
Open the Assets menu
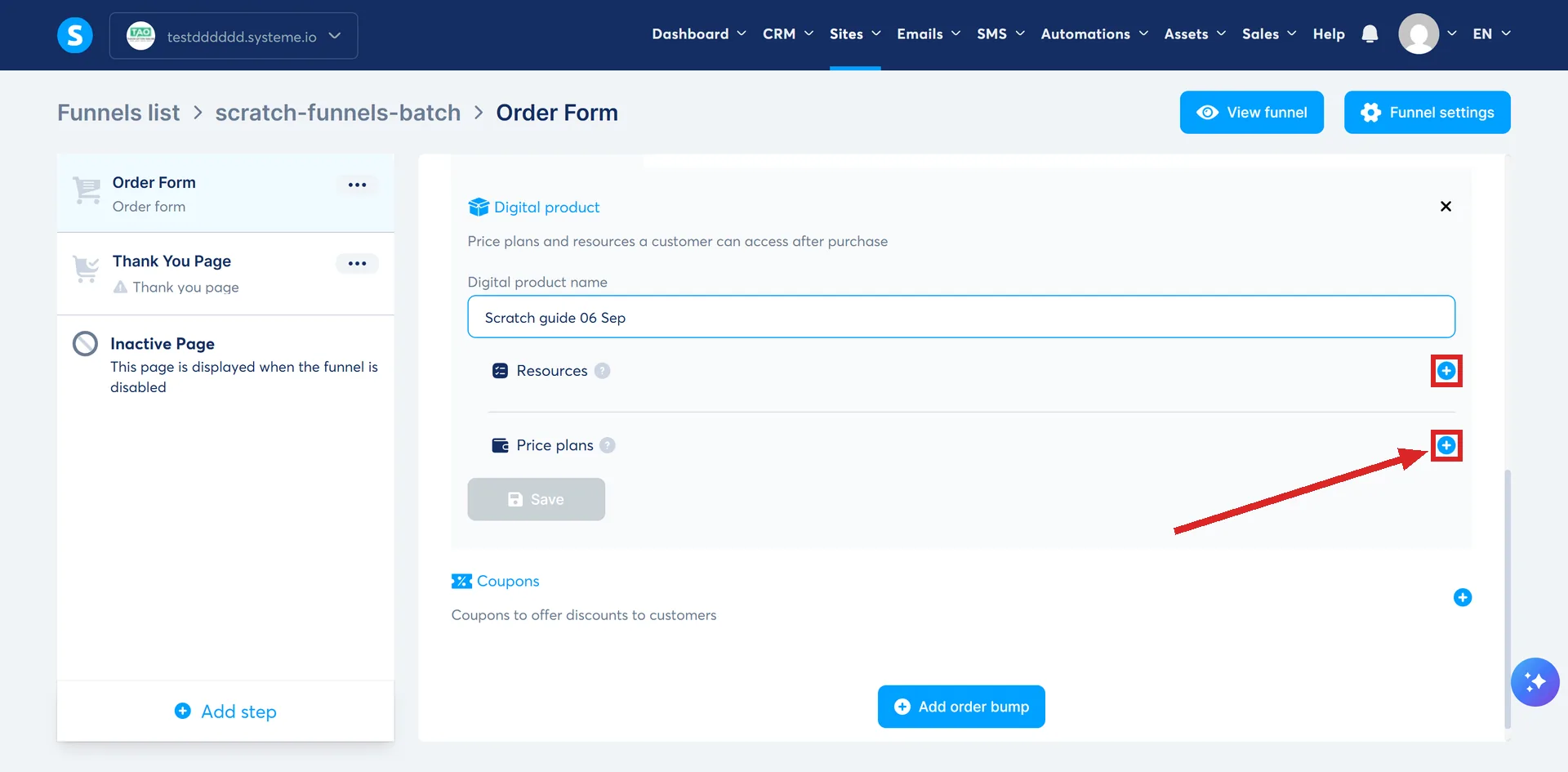point(1195,33)
